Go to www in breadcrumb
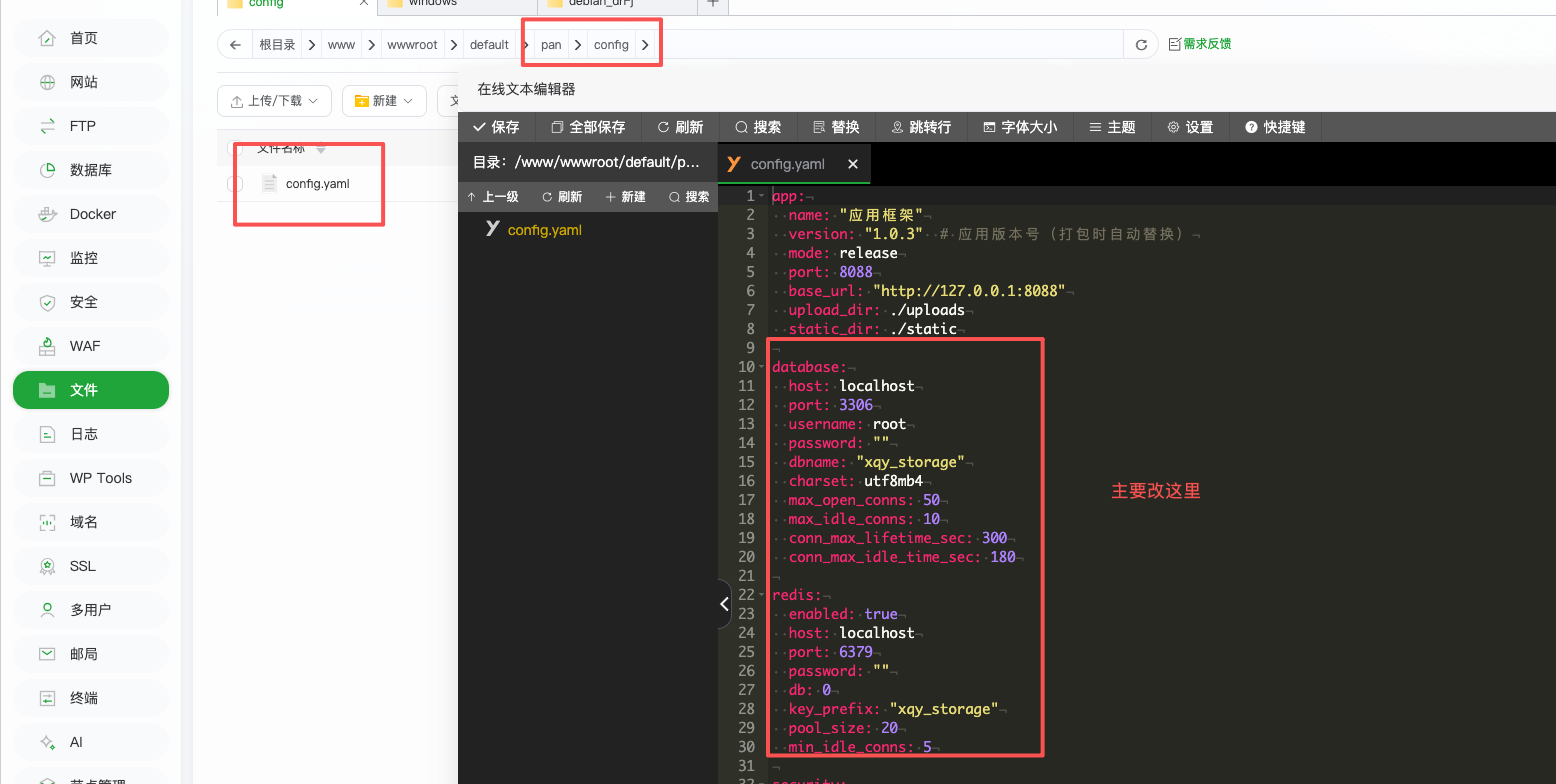The height and width of the screenshot is (784, 1556). coord(341,45)
